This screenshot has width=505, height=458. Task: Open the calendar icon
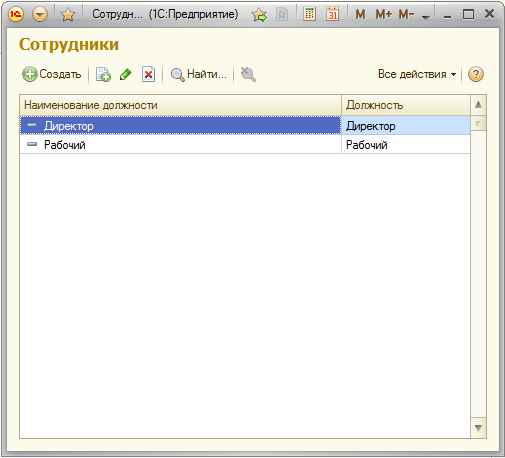tap(332, 14)
